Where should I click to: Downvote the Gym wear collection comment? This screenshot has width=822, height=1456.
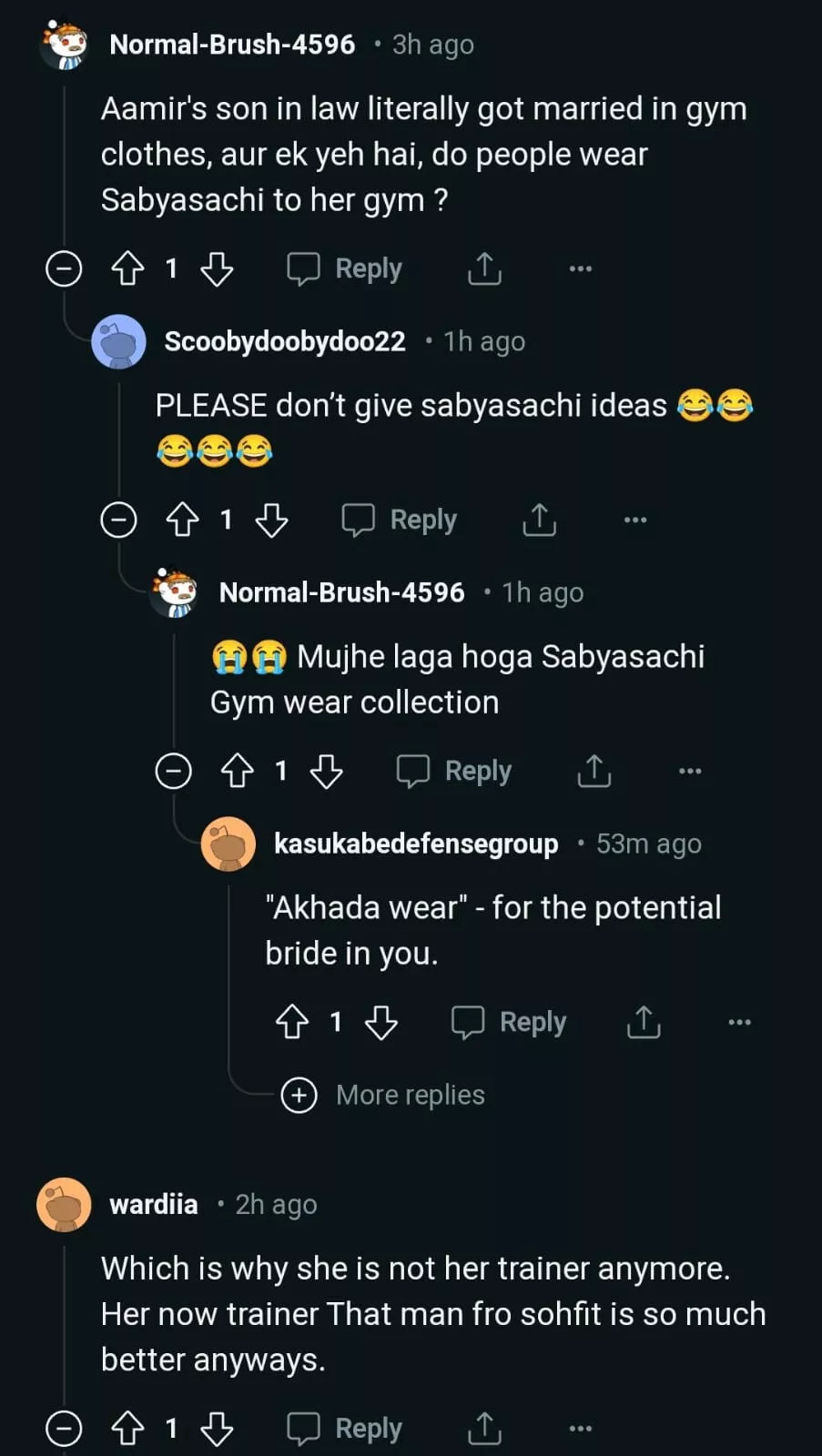(326, 772)
